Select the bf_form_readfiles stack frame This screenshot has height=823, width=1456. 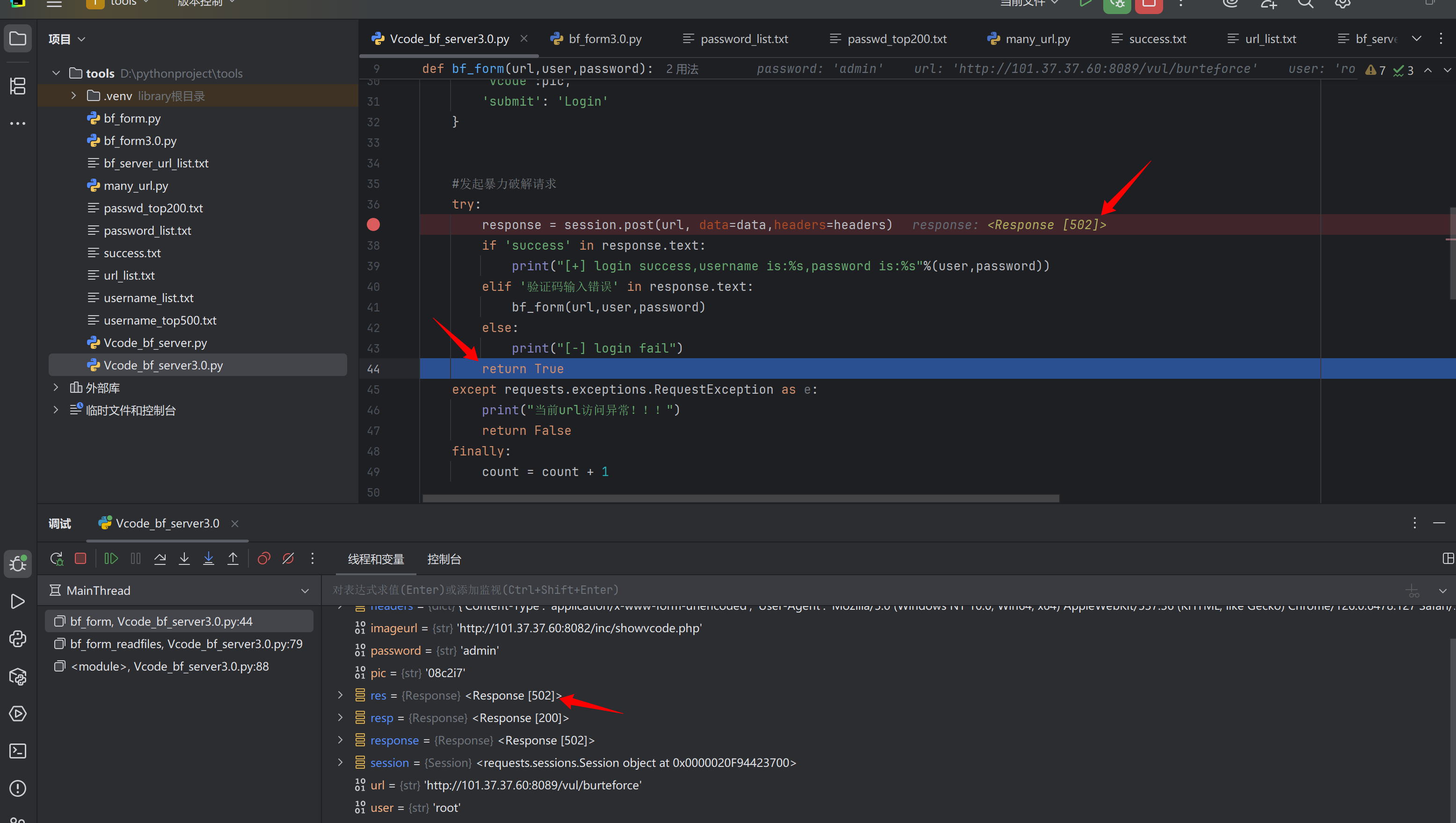click(186, 644)
